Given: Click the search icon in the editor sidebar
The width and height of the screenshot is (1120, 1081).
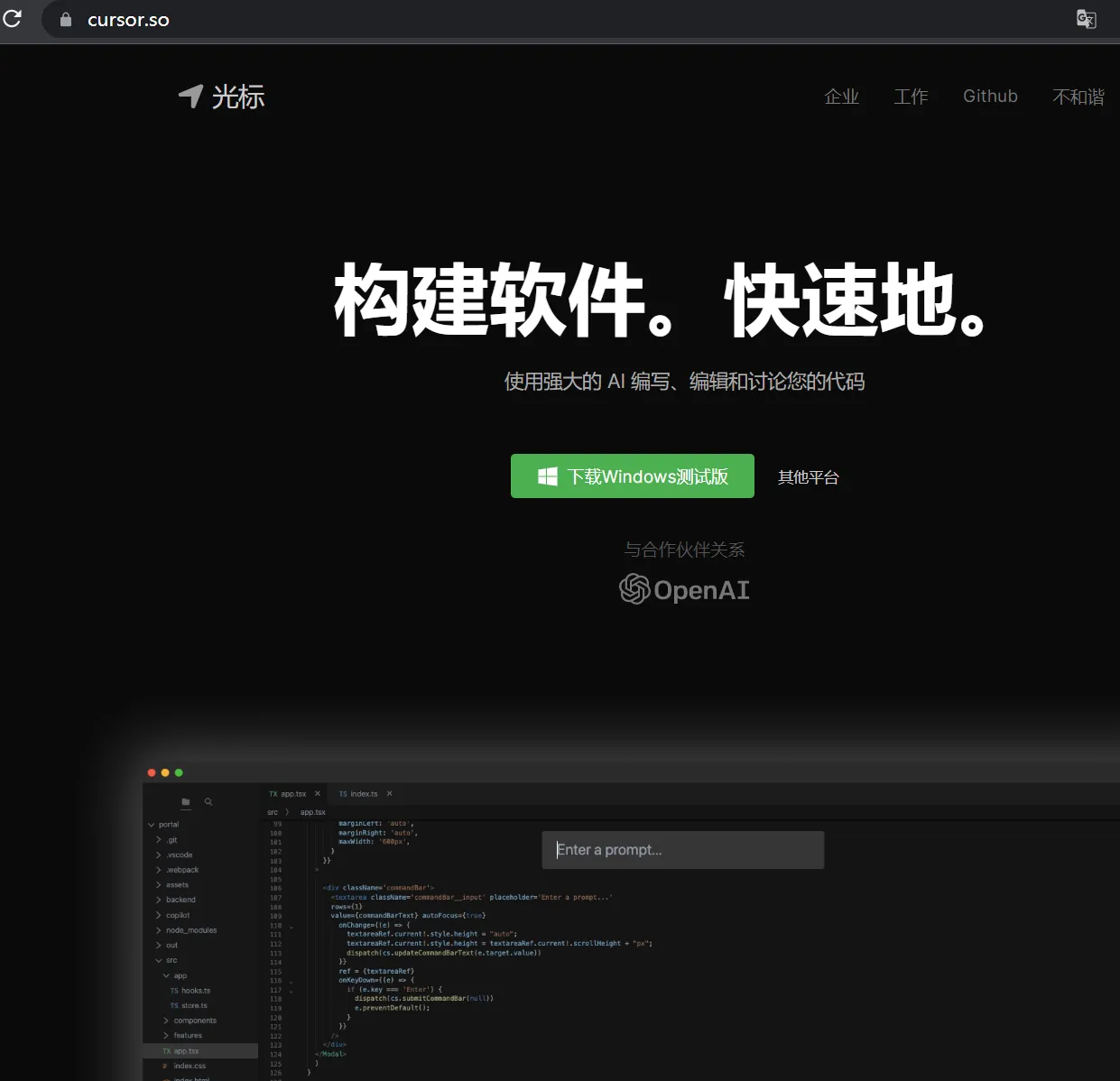Looking at the screenshot, I should (208, 801).
